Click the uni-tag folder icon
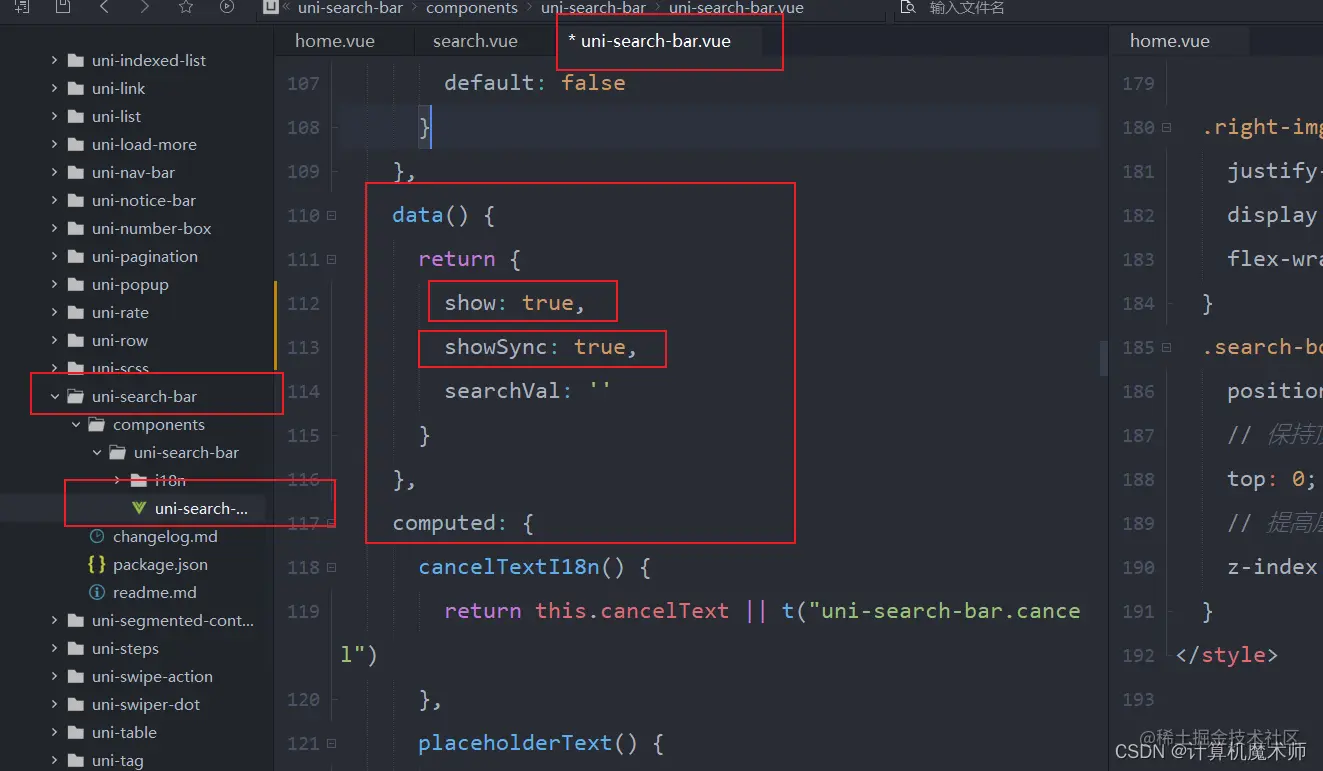This screenshot has width=1323, height=771. coord(75,760)
